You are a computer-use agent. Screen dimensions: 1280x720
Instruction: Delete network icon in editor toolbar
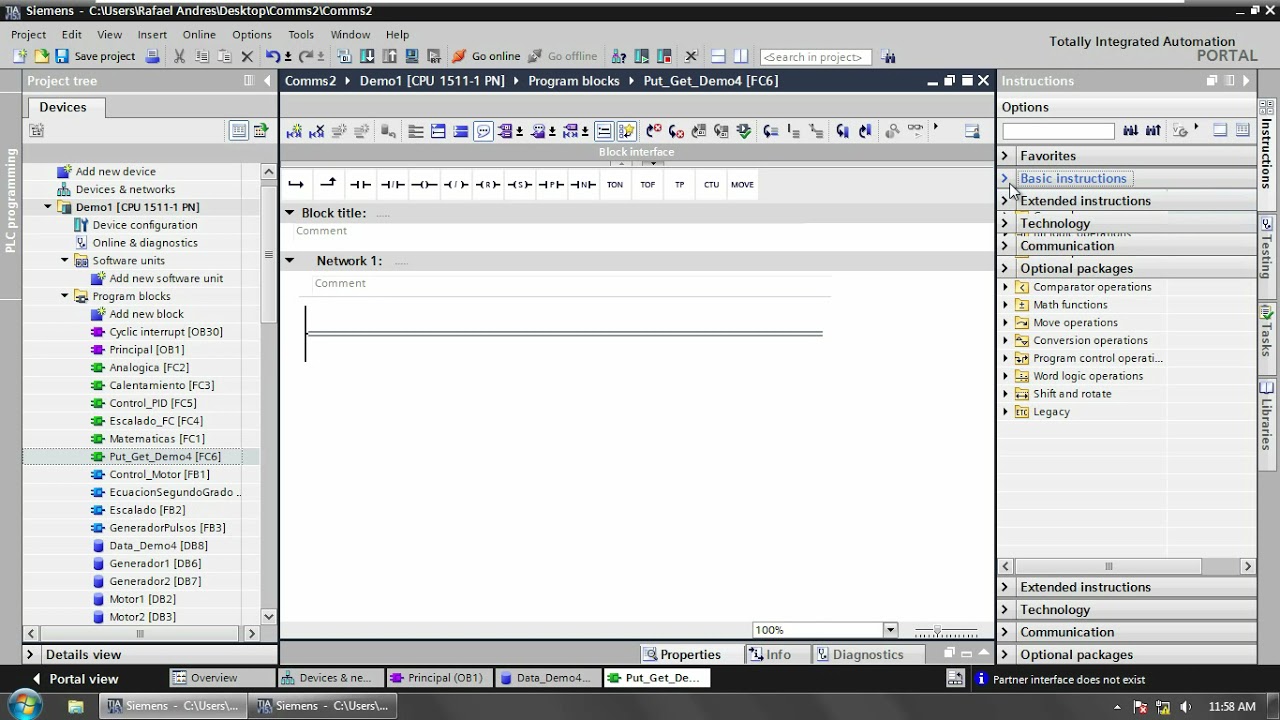(x=317, y=131)
